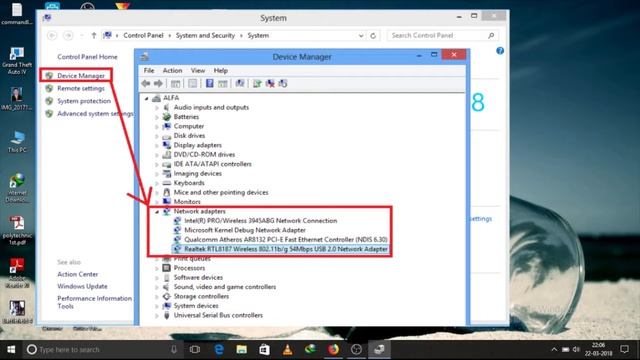Click the taskbar search box
This screenshot has width=640, height=360.
coord(102,349)
